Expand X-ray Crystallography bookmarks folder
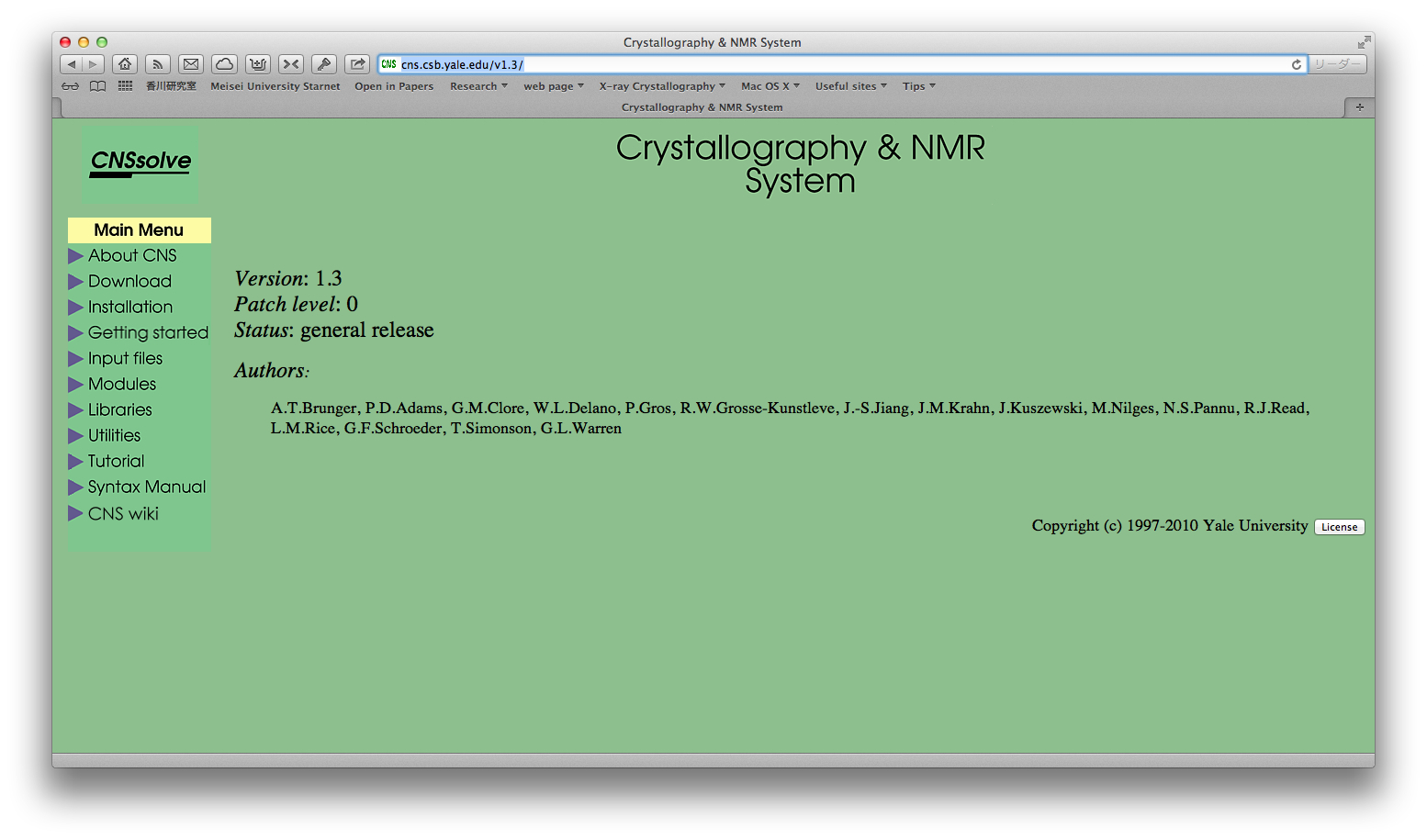Viewport: 1427px width, 840px height. (662, 86)
